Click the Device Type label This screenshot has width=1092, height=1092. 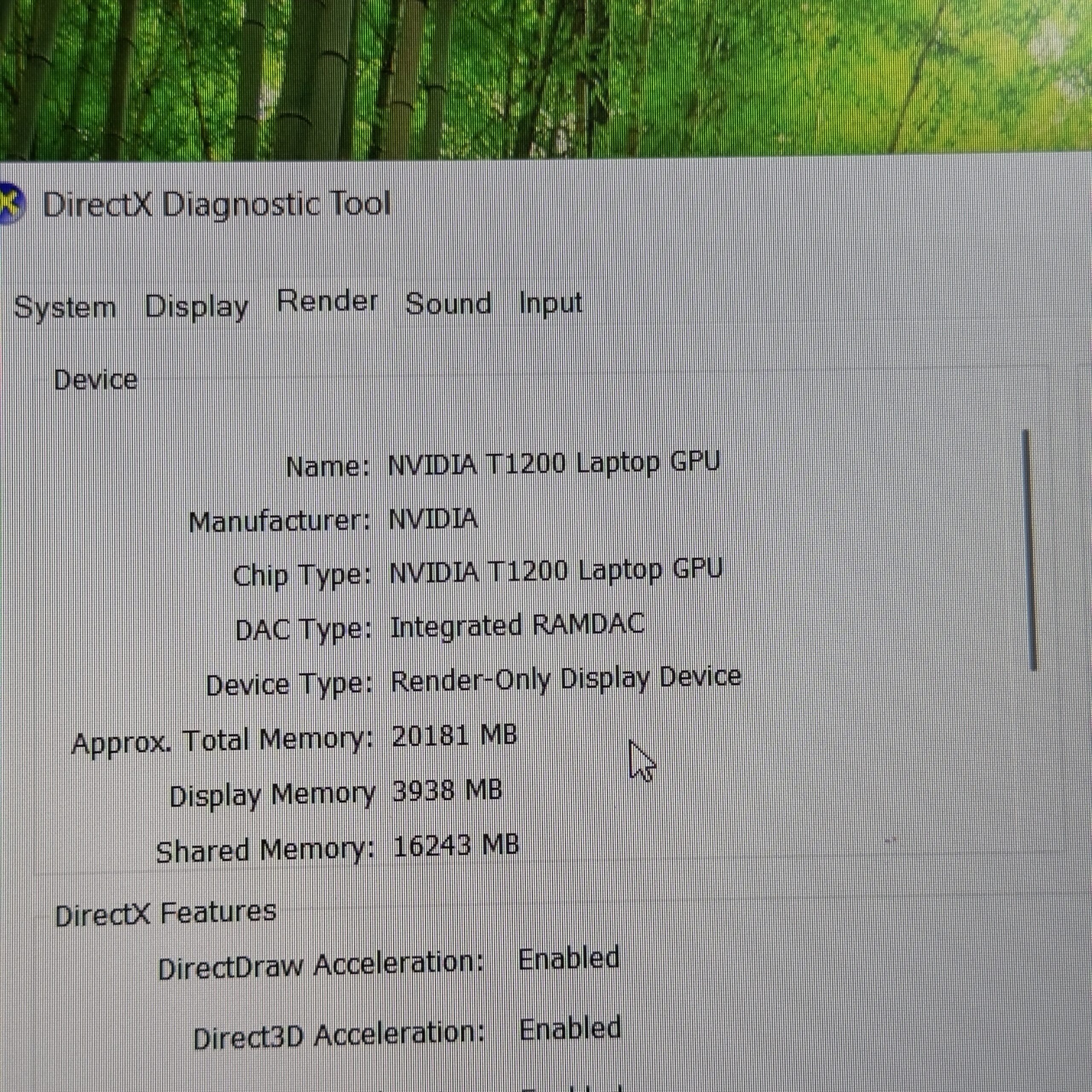289,685
